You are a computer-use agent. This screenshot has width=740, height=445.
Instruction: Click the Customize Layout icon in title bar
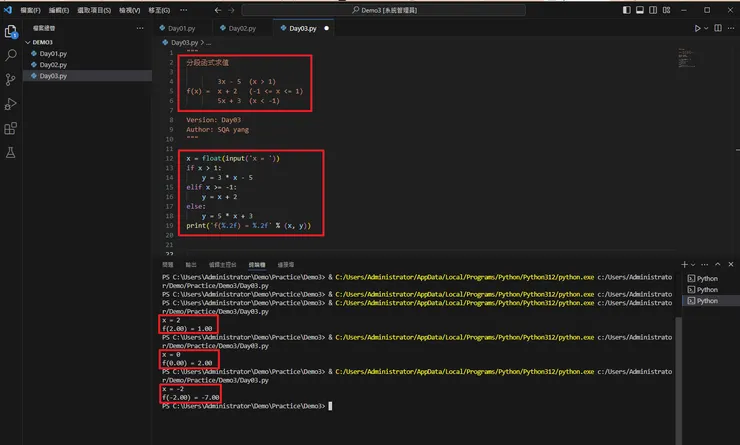coord(667,9)
